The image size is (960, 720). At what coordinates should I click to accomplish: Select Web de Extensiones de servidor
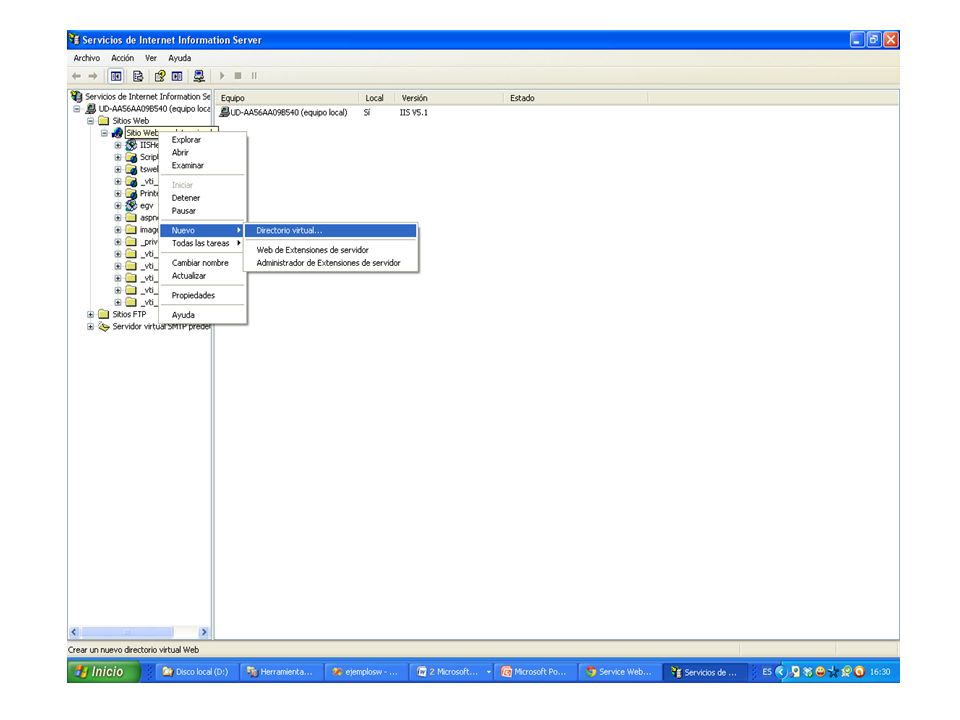pos(331,250)
